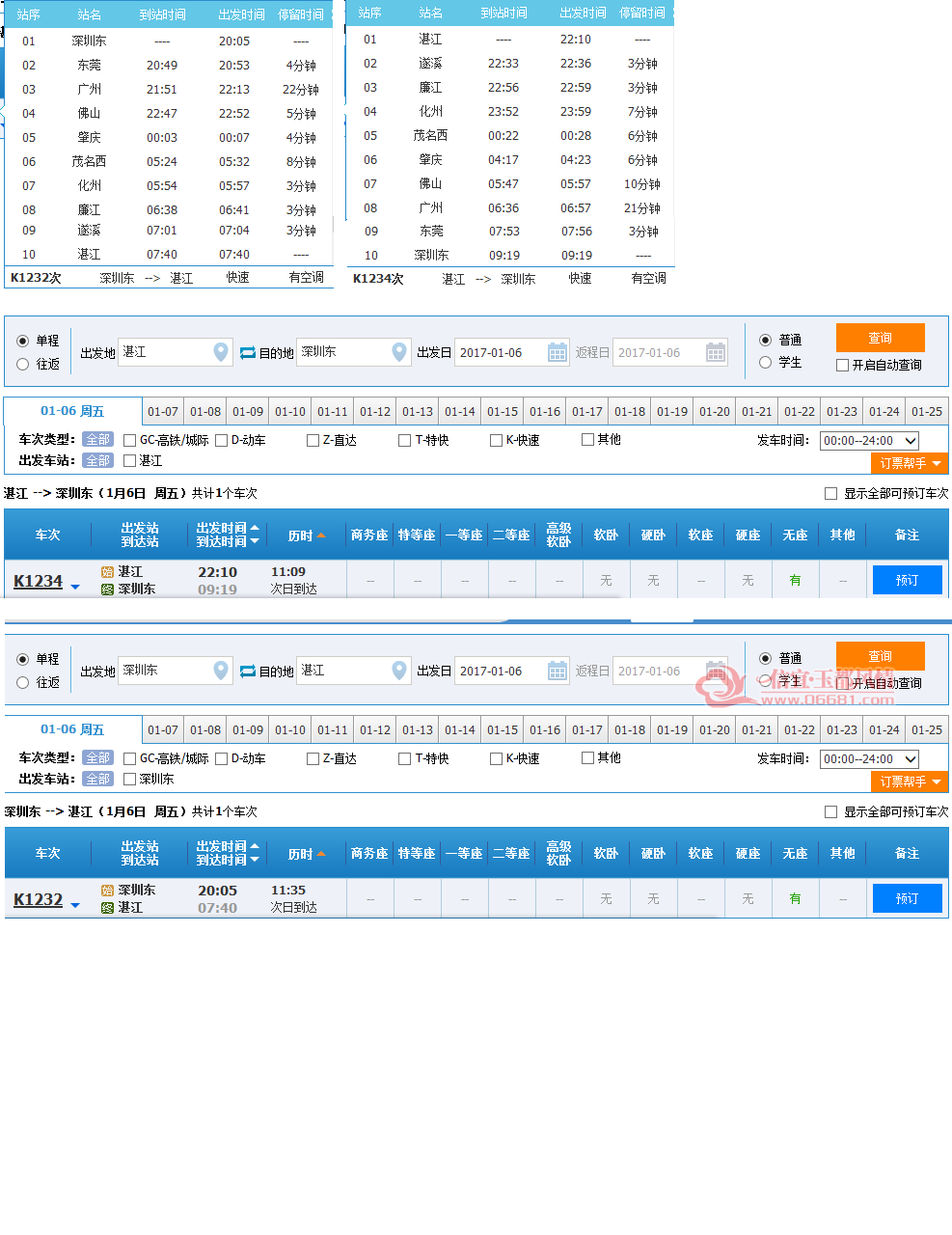
Task: Tick K-快速 checkbox in the 湛江-to-深圳东 filter
Action: (x=496, y=441)
